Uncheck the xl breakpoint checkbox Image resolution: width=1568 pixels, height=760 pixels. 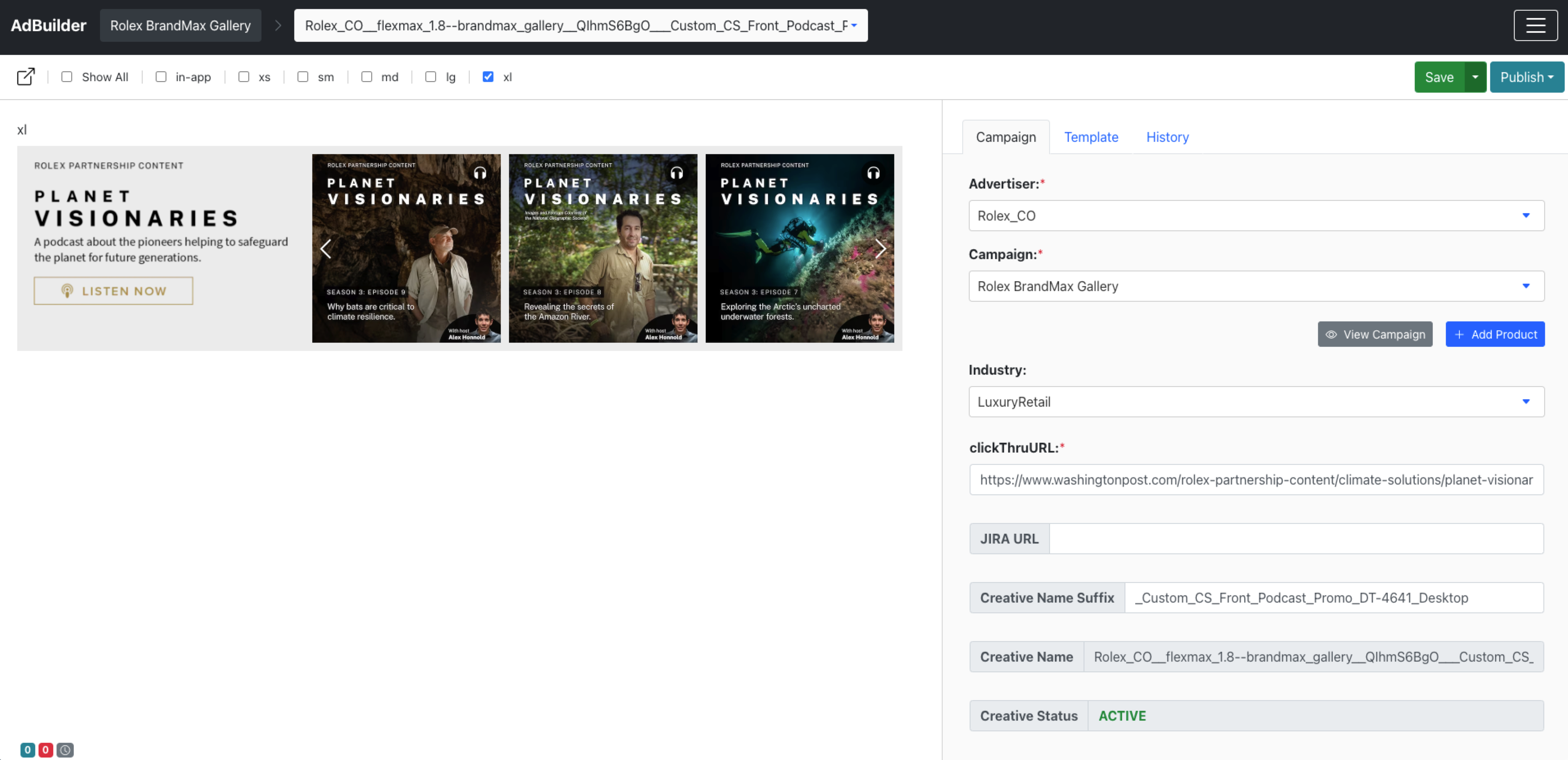tap(488, 77)
